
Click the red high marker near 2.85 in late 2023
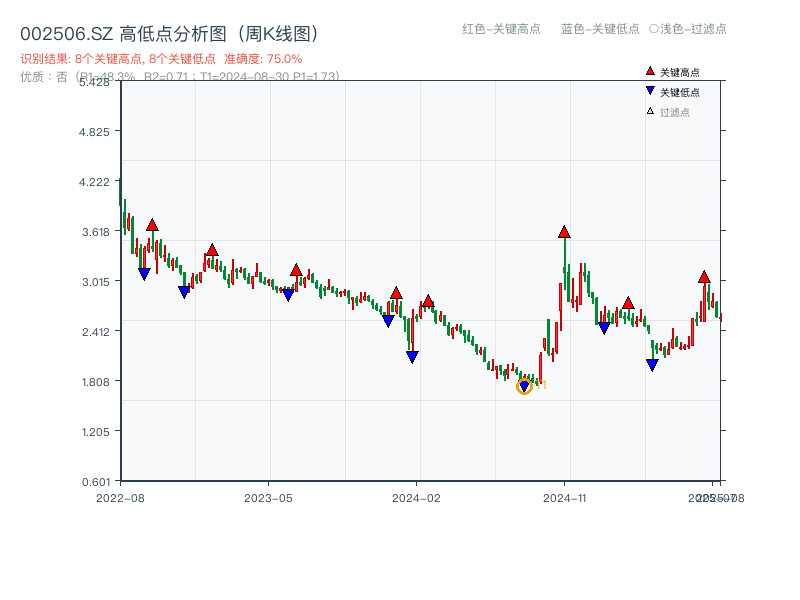coord(396,293)
